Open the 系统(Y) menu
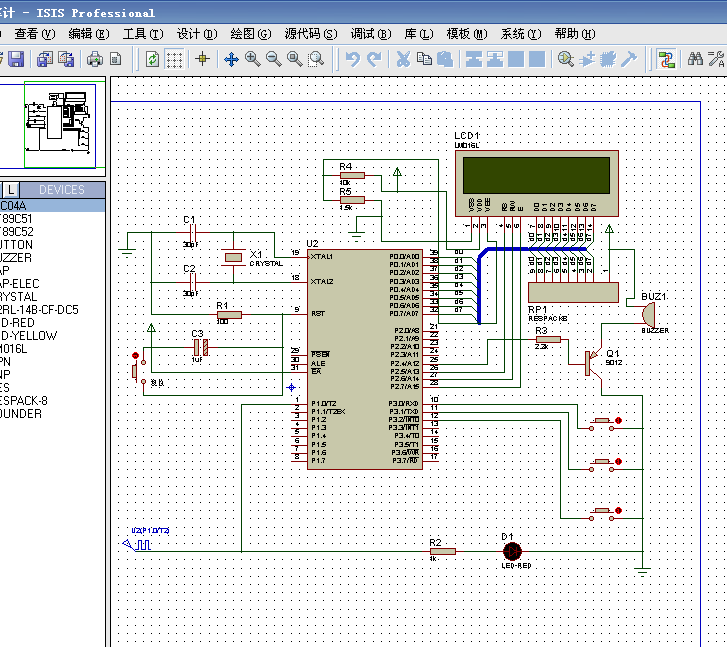The height and width of the screenshot is (647, 727). 521,34
